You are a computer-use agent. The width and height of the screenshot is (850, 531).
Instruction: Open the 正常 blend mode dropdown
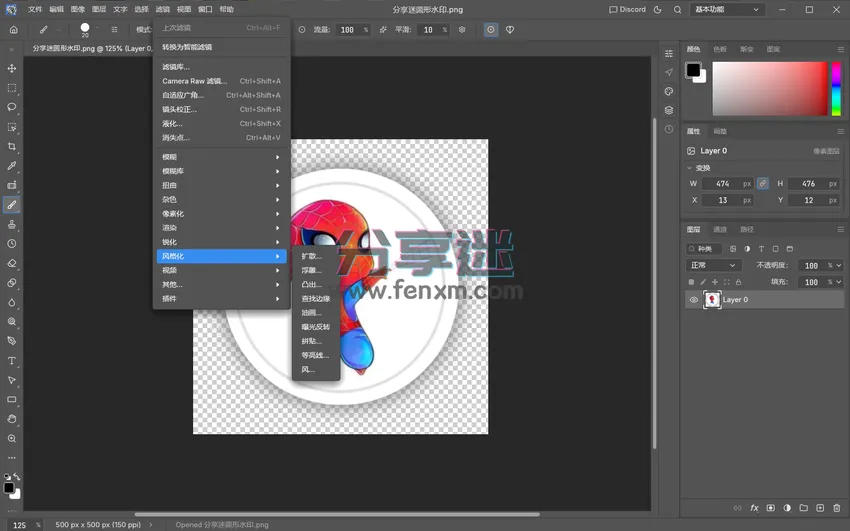[x=712, y=266]
